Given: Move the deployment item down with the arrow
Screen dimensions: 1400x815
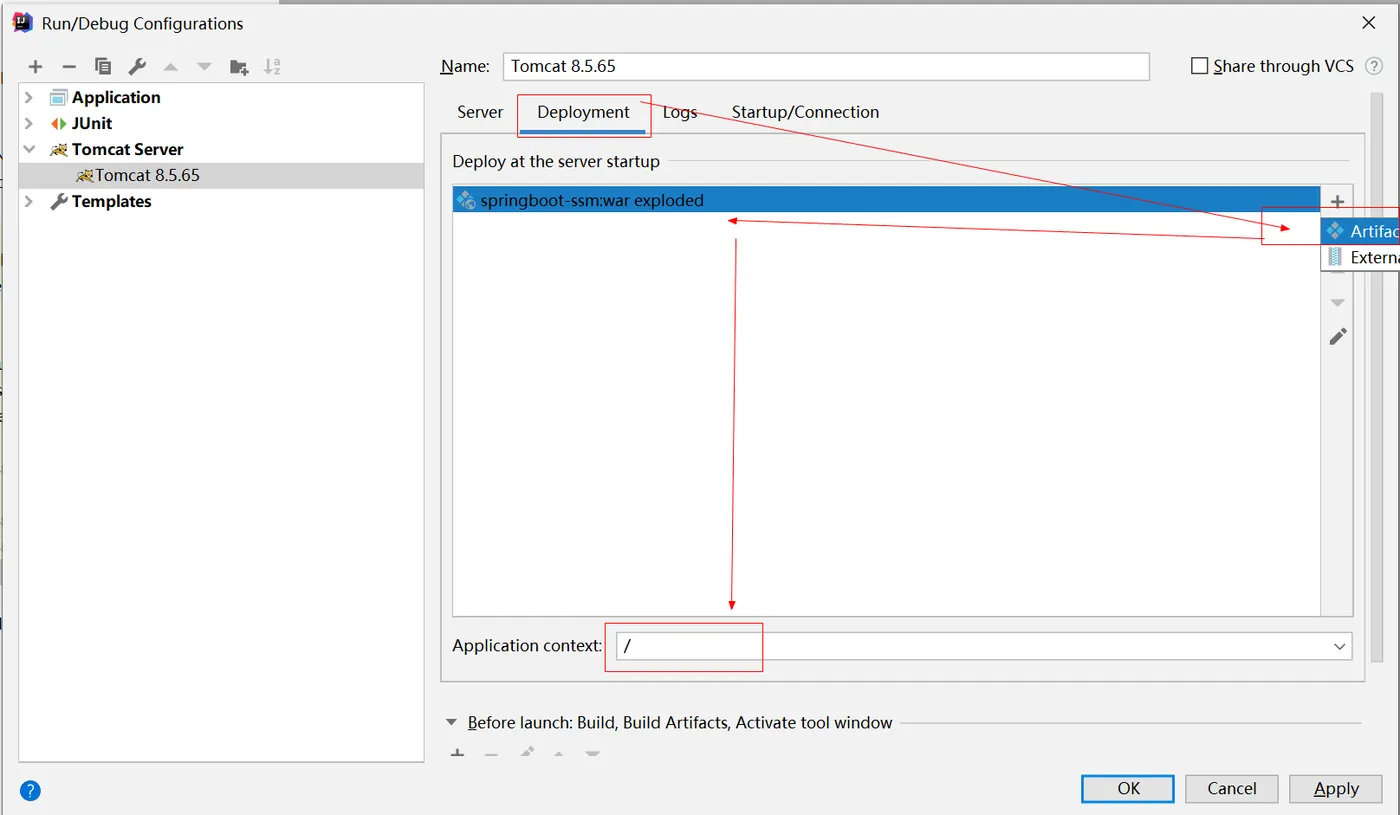Looking at the screenshot, I should tap(1338, 303).
